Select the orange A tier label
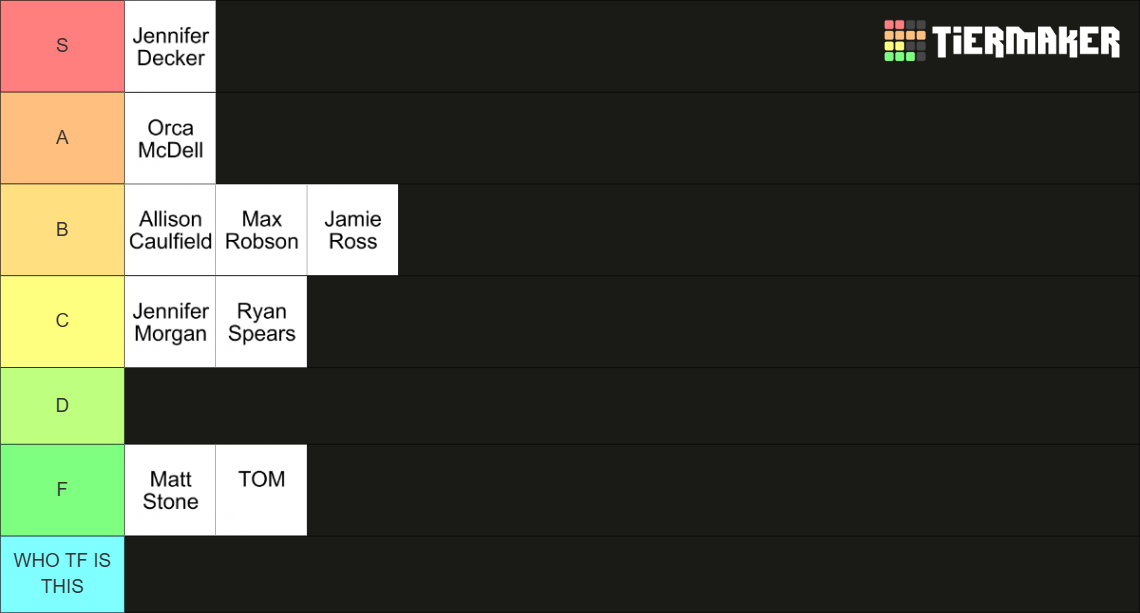This screenshot has width=1140, height=613. [62, 138]
